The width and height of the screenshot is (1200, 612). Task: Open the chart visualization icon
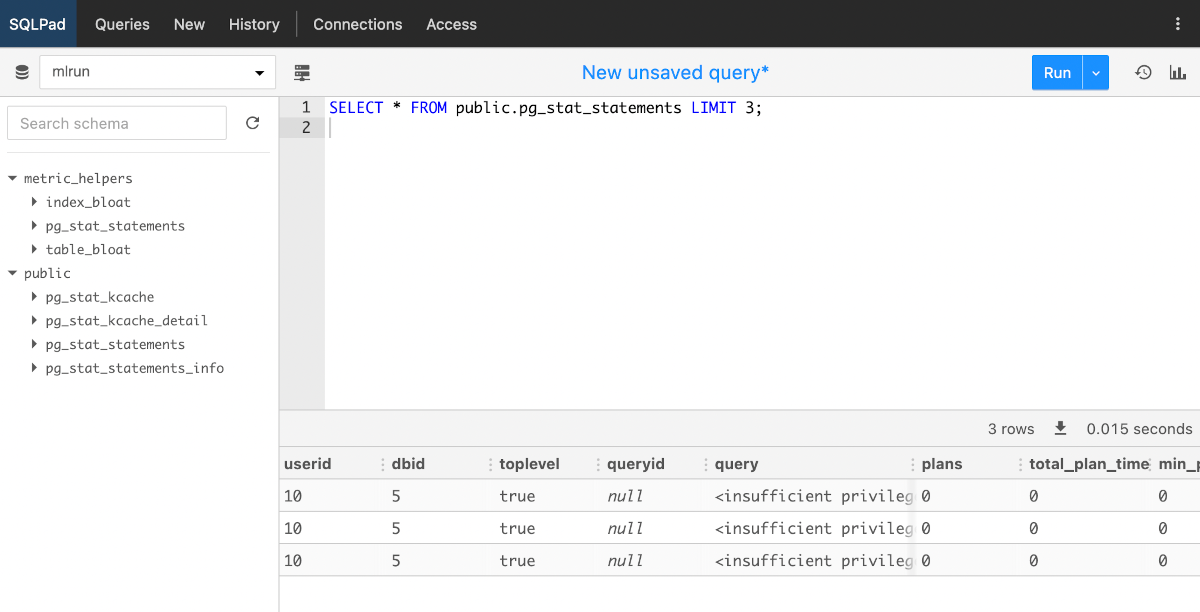(x=1177, y=72)
